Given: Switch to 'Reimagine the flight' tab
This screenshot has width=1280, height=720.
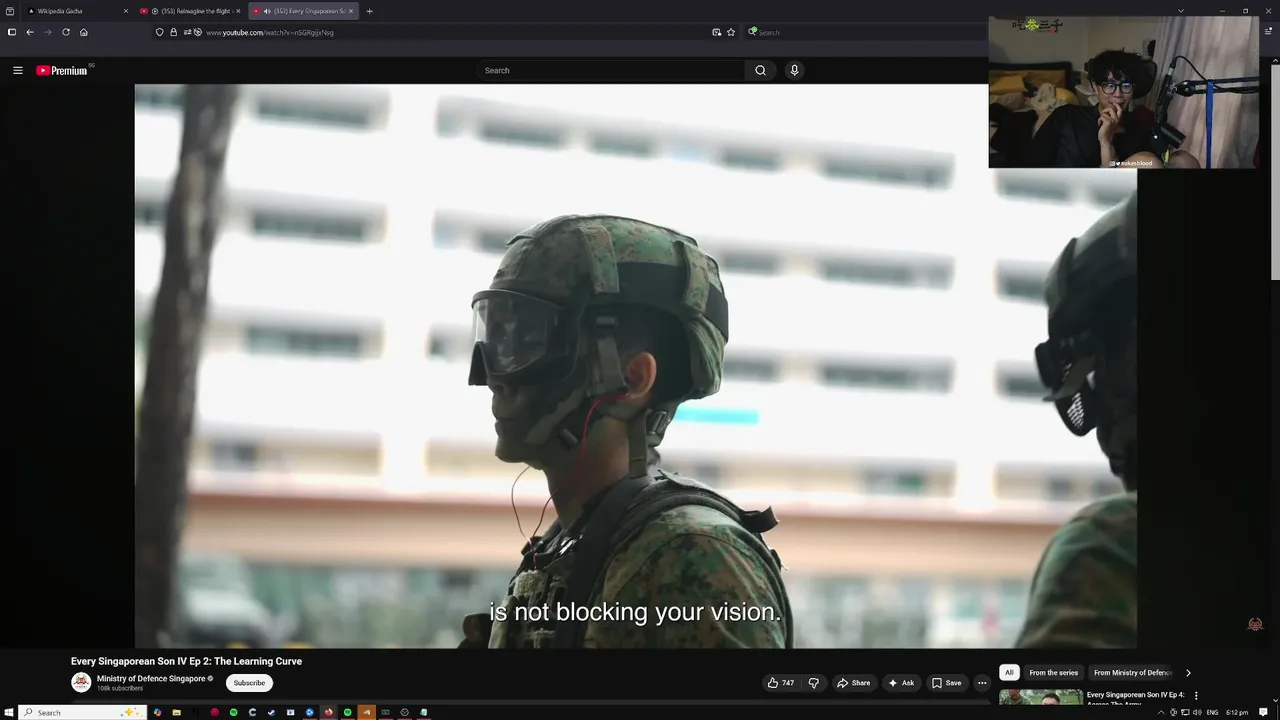Looking at the screenshot, I should (190, 11).
